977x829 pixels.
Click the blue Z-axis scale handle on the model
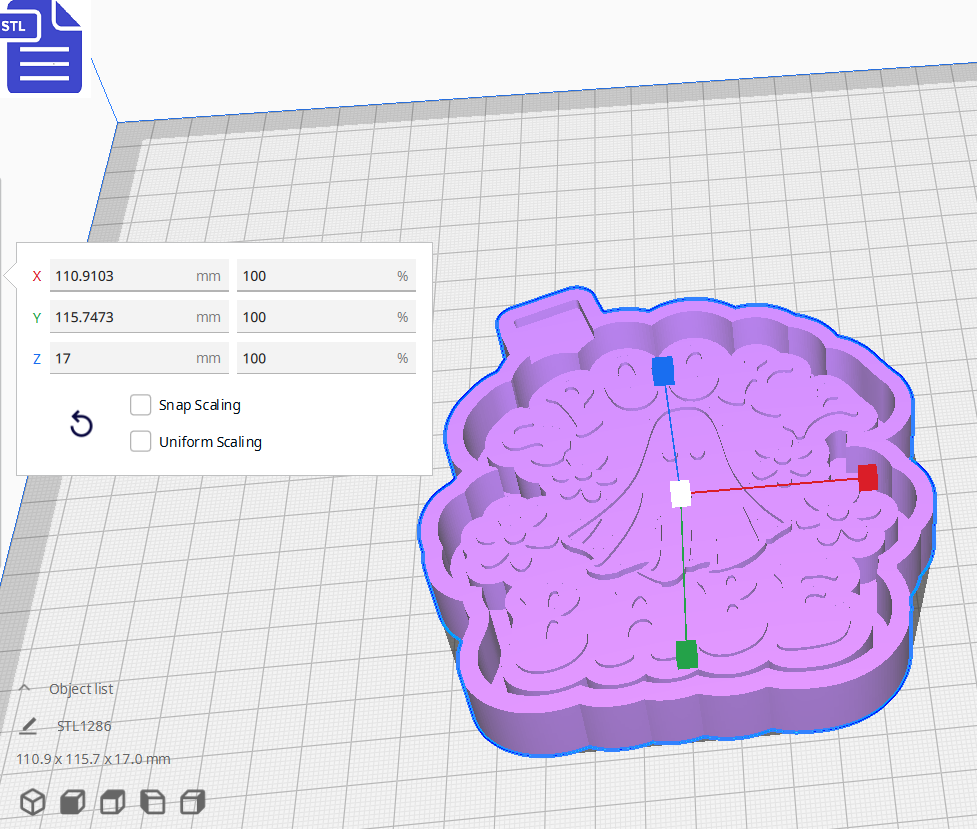coord(663,371)
